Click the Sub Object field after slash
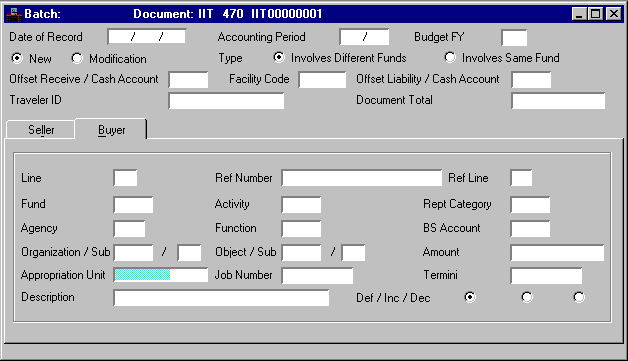The height and width of the screenshot is (361, 628). coord(353,253)
